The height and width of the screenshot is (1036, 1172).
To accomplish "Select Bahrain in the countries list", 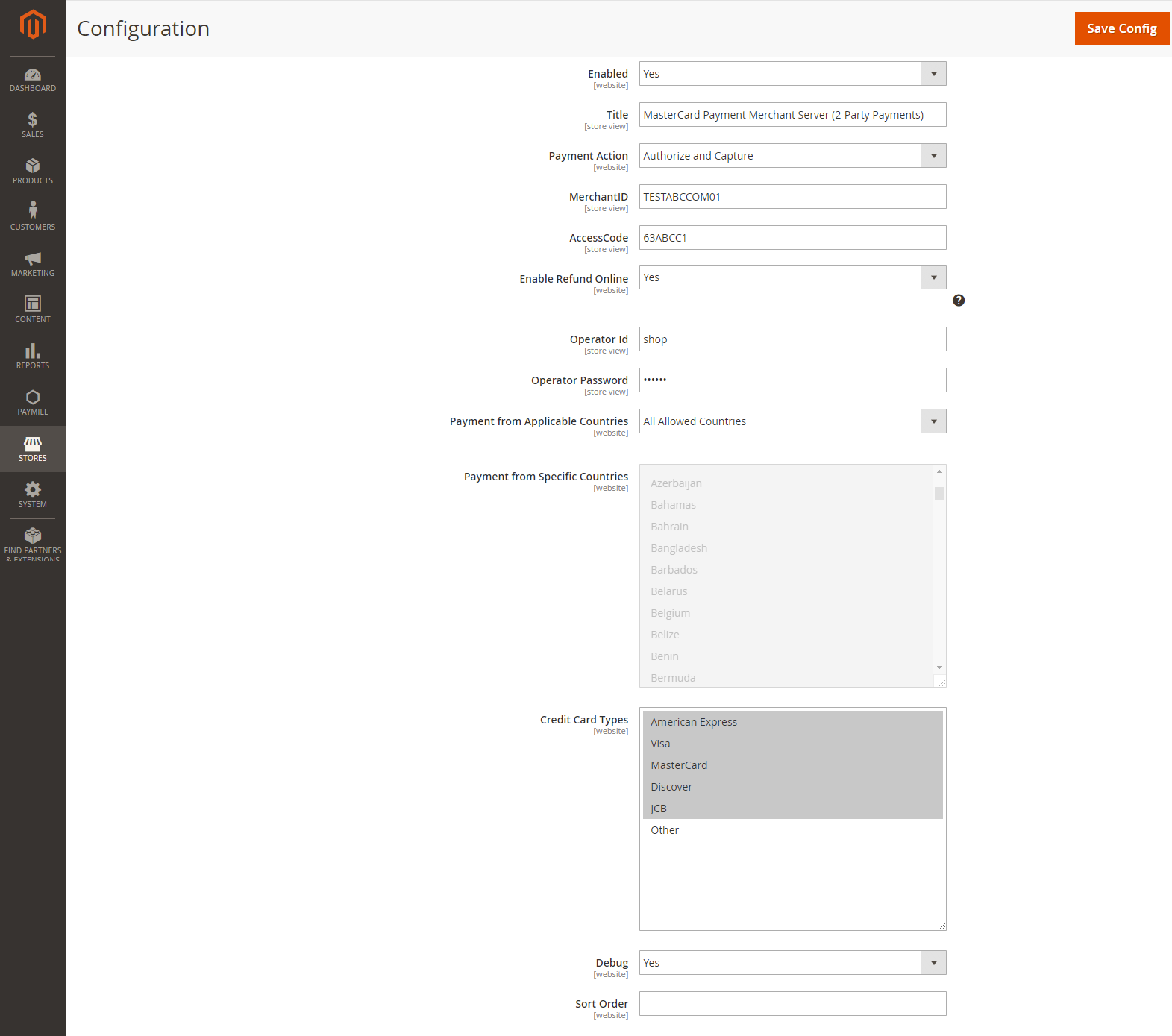I will 787,527.
